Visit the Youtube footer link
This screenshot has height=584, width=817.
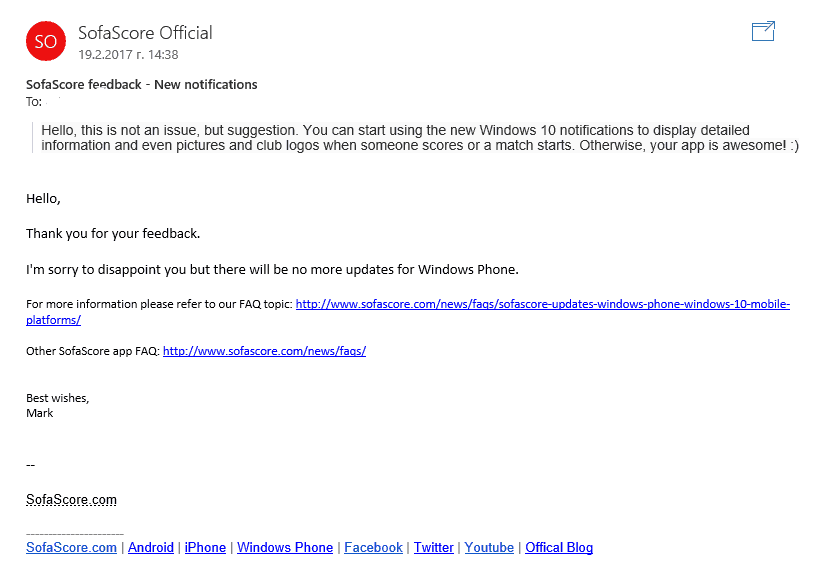click(x=489, y=548)
